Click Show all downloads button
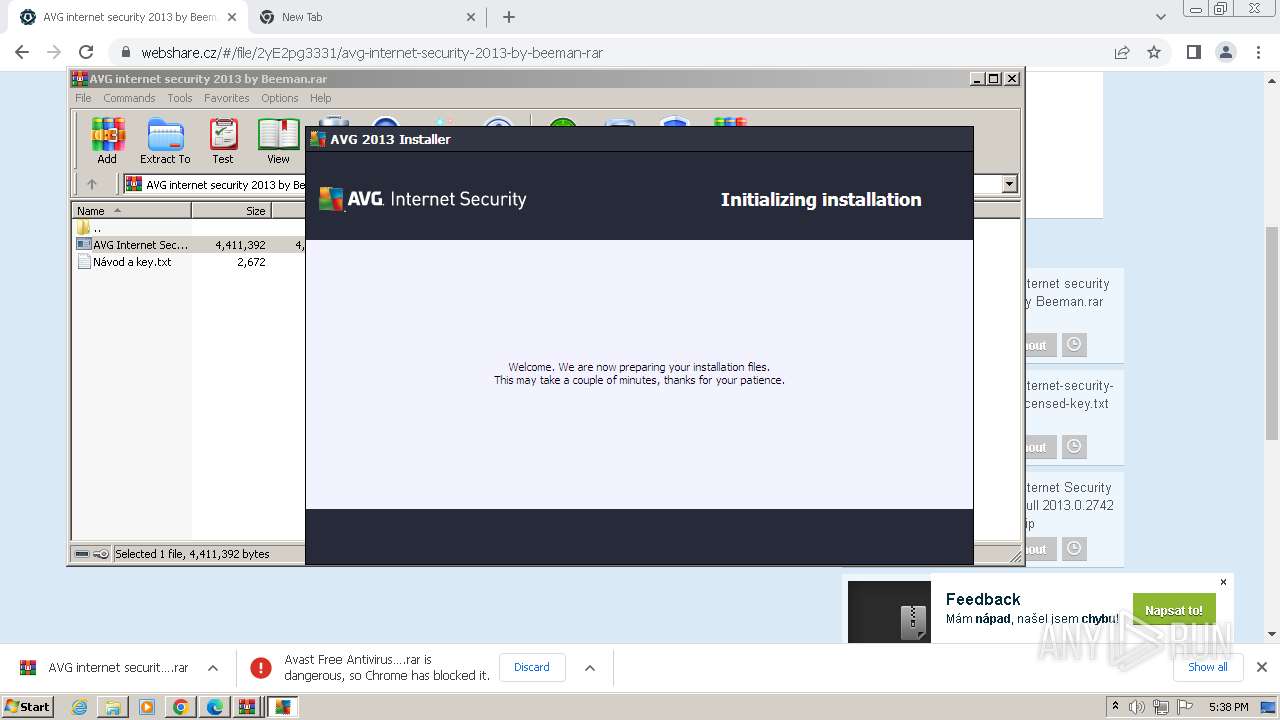The image size is (1280, 720). pyautogui.click(x=1208, y=667)
